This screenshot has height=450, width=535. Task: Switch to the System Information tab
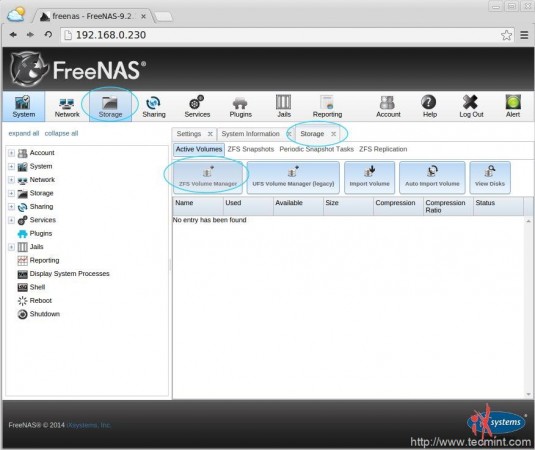(250, 134)
